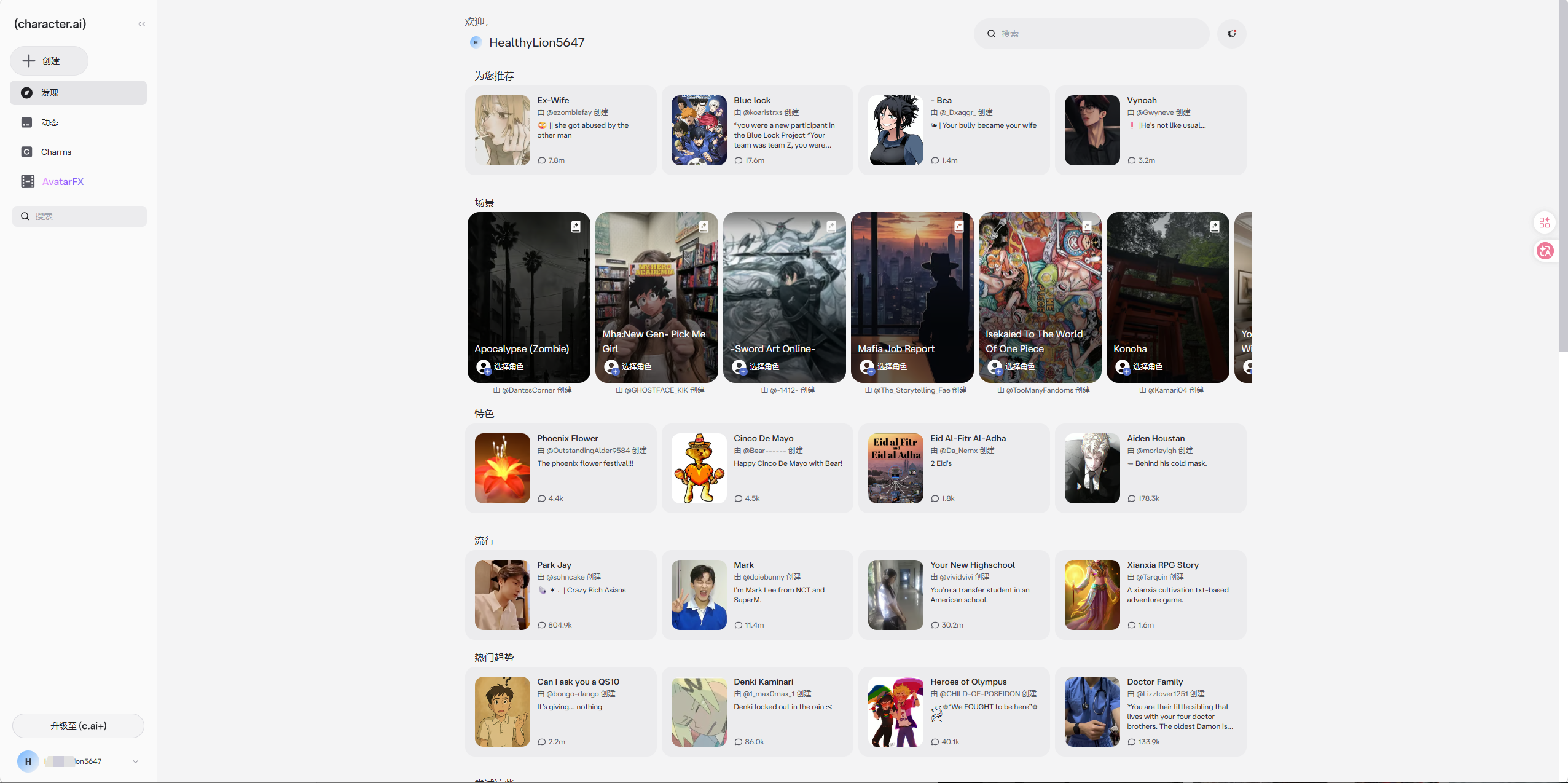Upgrade to c.ai+ button
This screenshot has height=783, width=1568.
pyautogui.click(x=79, y=726)
